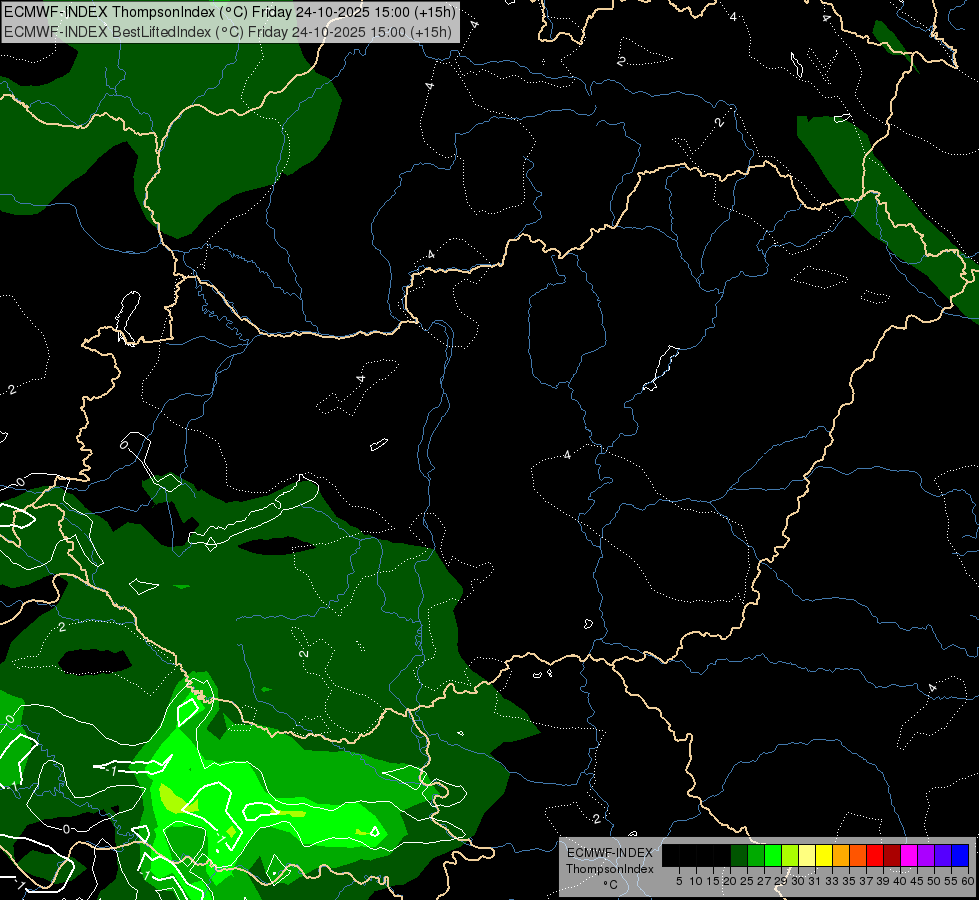
Task: Click legend tick value 20
Action: pyautogui.click(x=730, y=881)
